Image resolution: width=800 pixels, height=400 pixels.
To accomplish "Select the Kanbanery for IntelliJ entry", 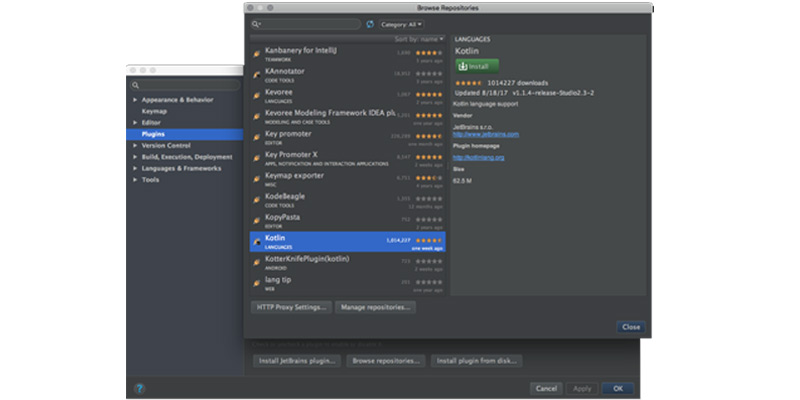I will point(347,54).
